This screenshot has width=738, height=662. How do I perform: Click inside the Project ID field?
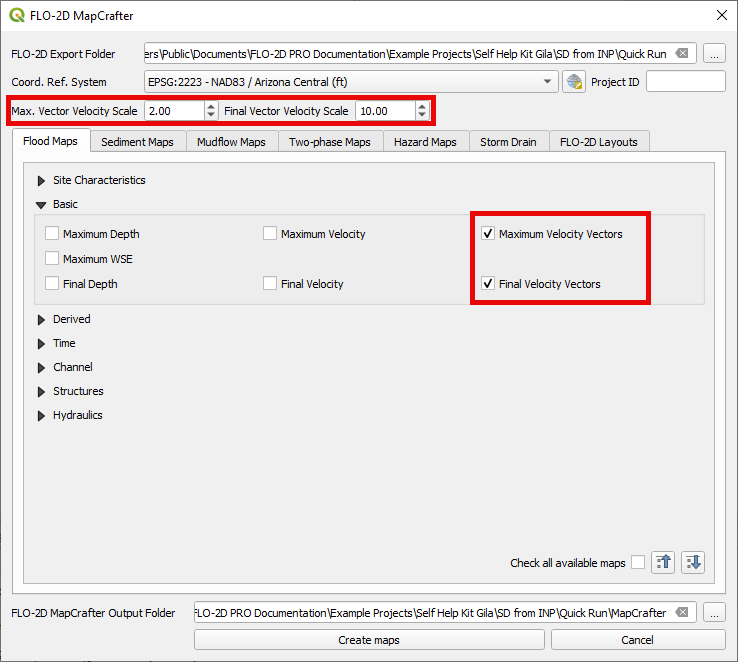coord(685,82)
